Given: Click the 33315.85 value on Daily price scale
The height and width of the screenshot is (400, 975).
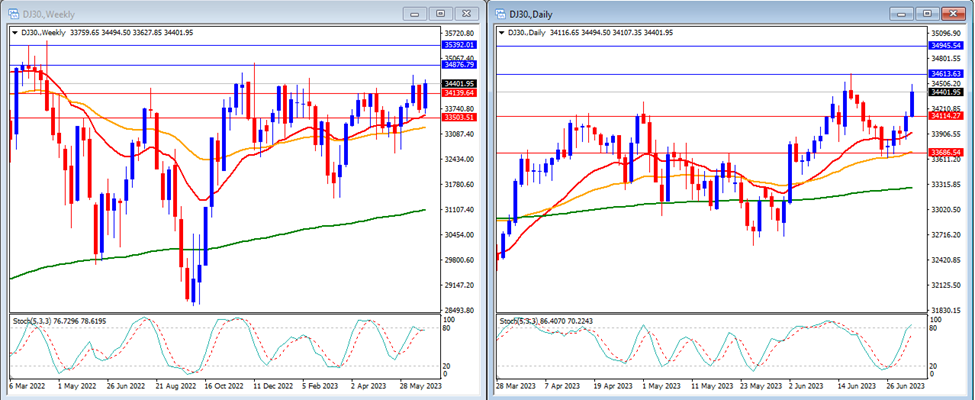Looking at the screenshot, I should (x=946, y=185).
